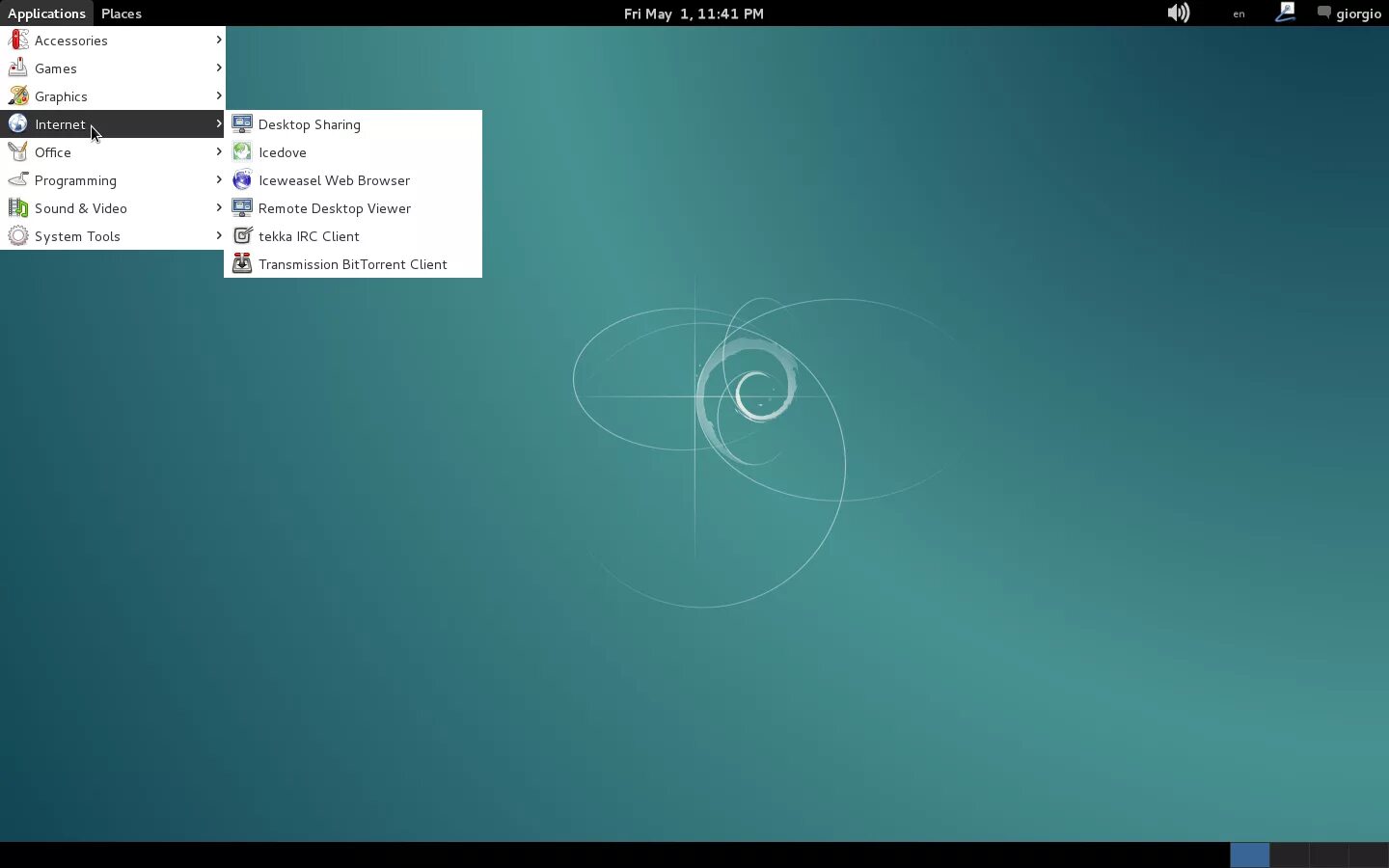Click the tekka IRC Client icon

pos(242,235)
